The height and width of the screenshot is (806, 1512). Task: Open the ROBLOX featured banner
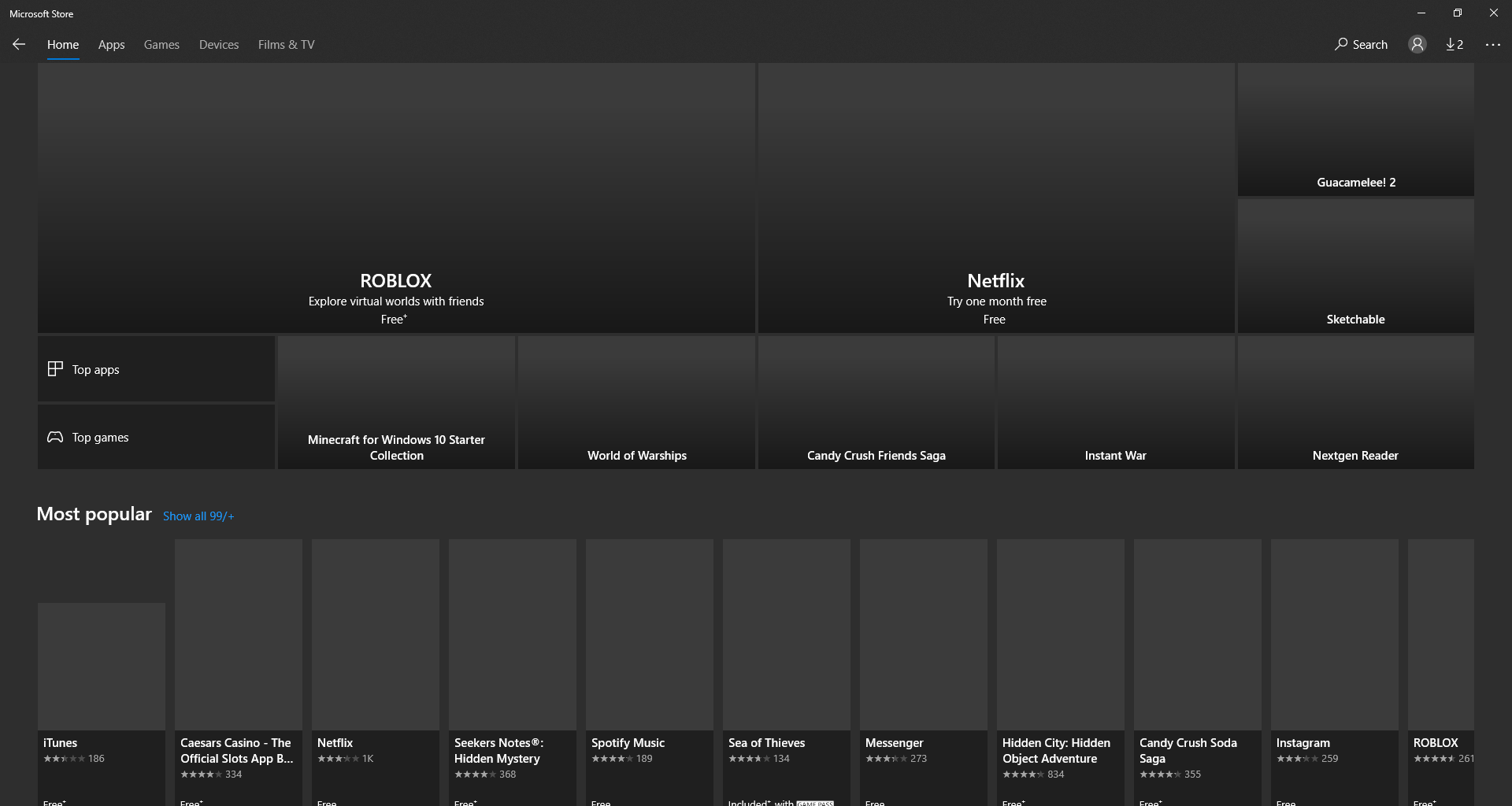(x=396, y=198)
